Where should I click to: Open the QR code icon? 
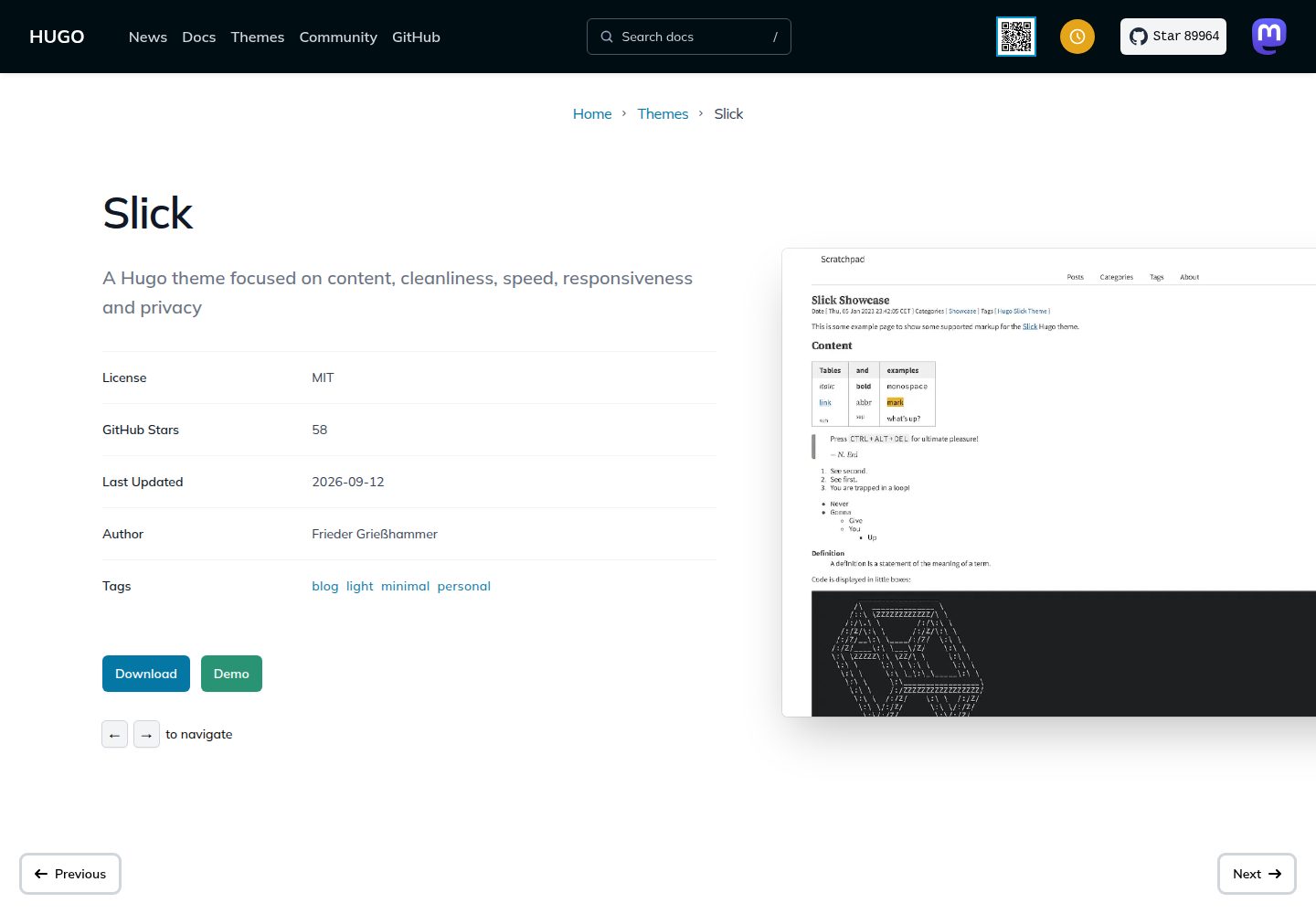(1016, 37)
